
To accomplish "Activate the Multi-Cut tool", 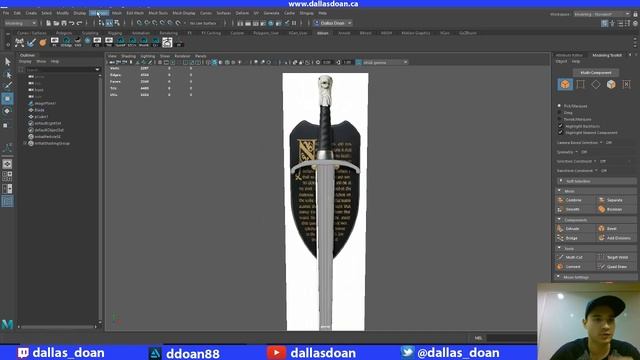I will (574, 257).
